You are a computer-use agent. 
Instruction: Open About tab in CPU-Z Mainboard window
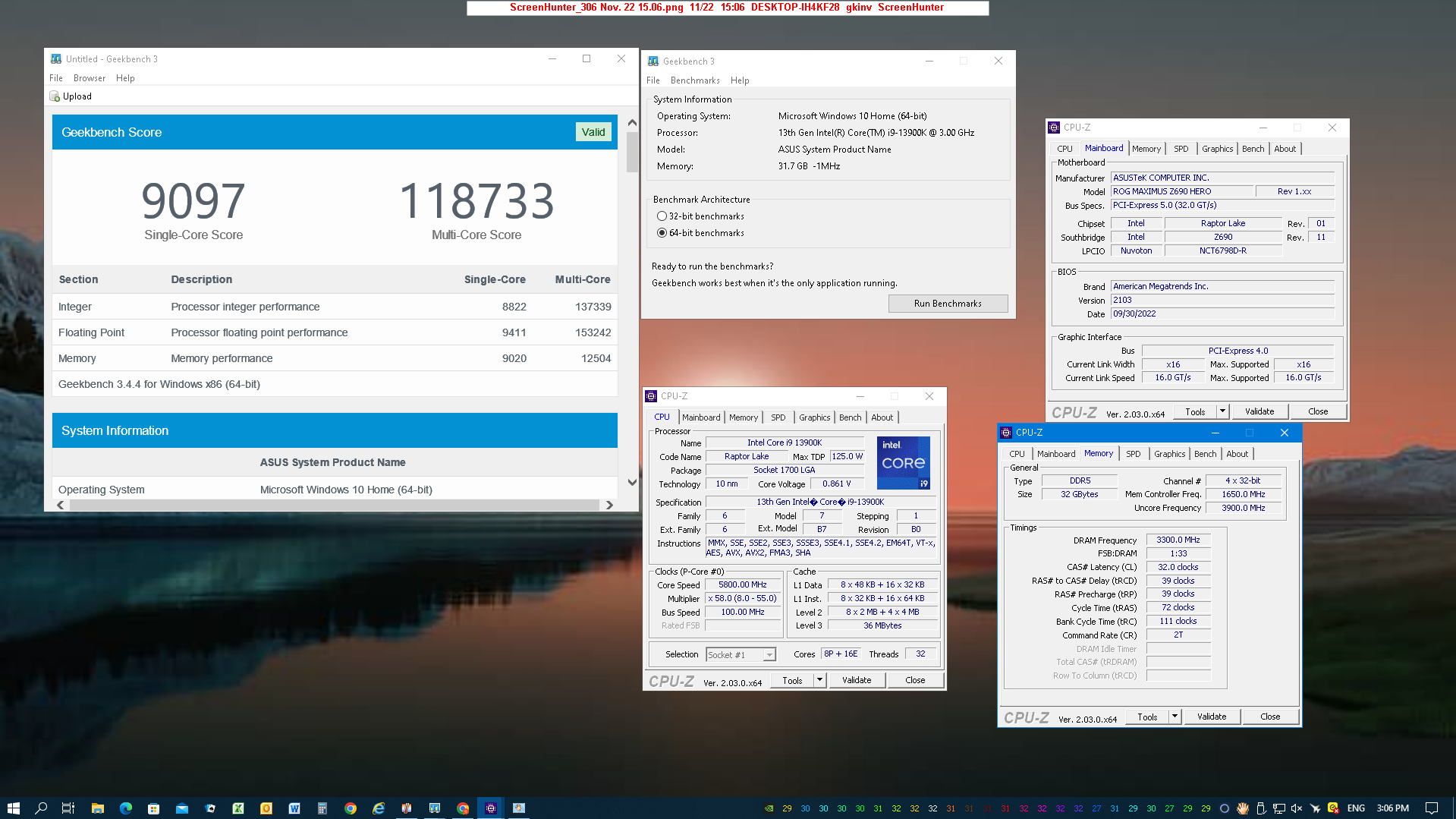click(1285, 149)
